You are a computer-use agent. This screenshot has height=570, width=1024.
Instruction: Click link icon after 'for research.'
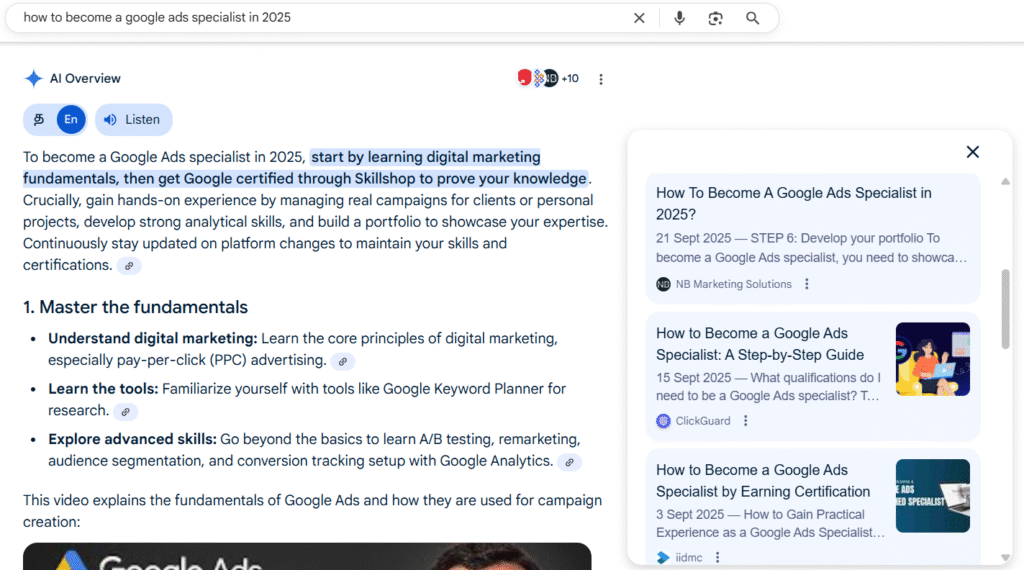pos(125,412)
